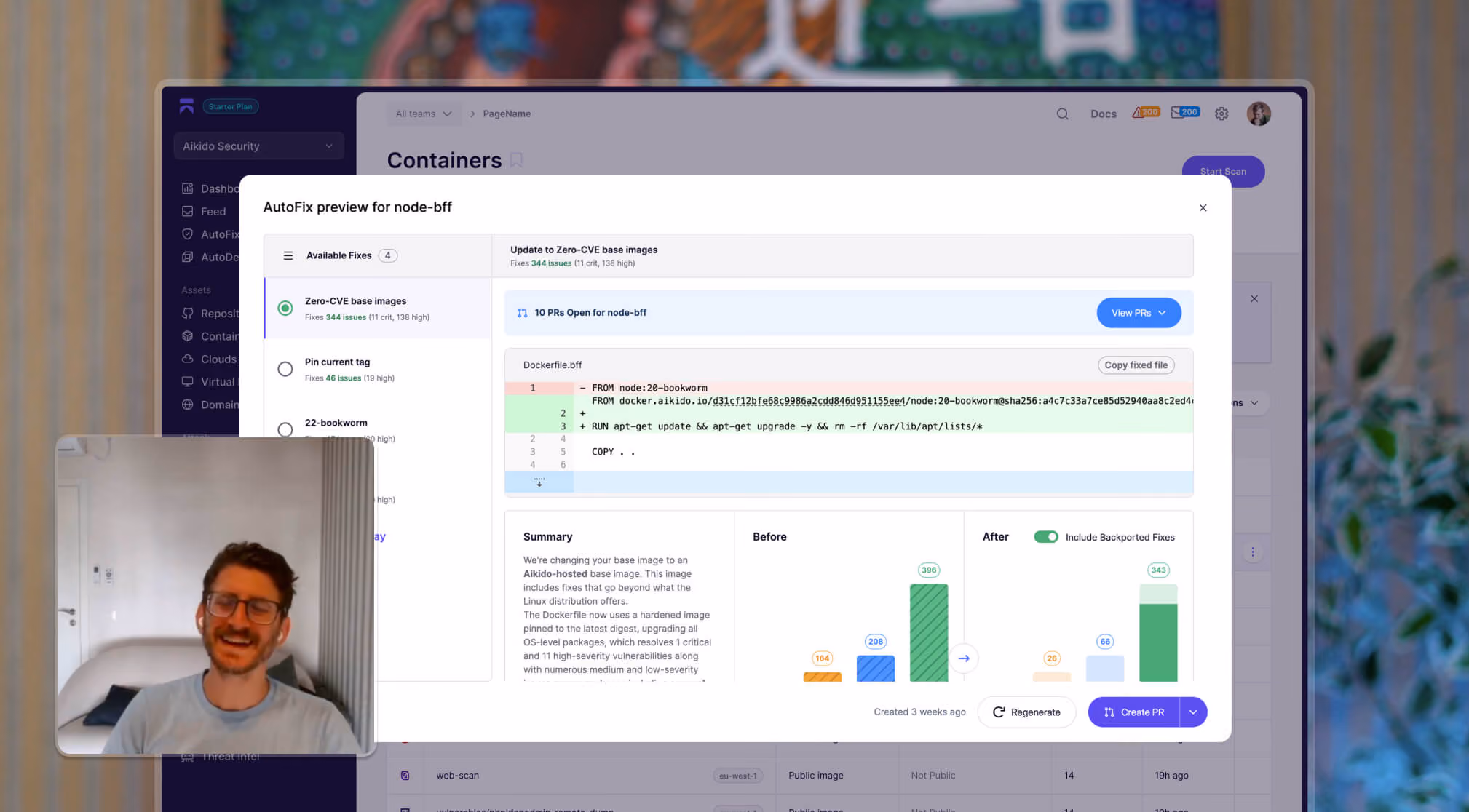Viewport: 1469px width, 812px height.
Task: Toggle Include Backported Fixes switch
Action: (x=1046, y=537)
